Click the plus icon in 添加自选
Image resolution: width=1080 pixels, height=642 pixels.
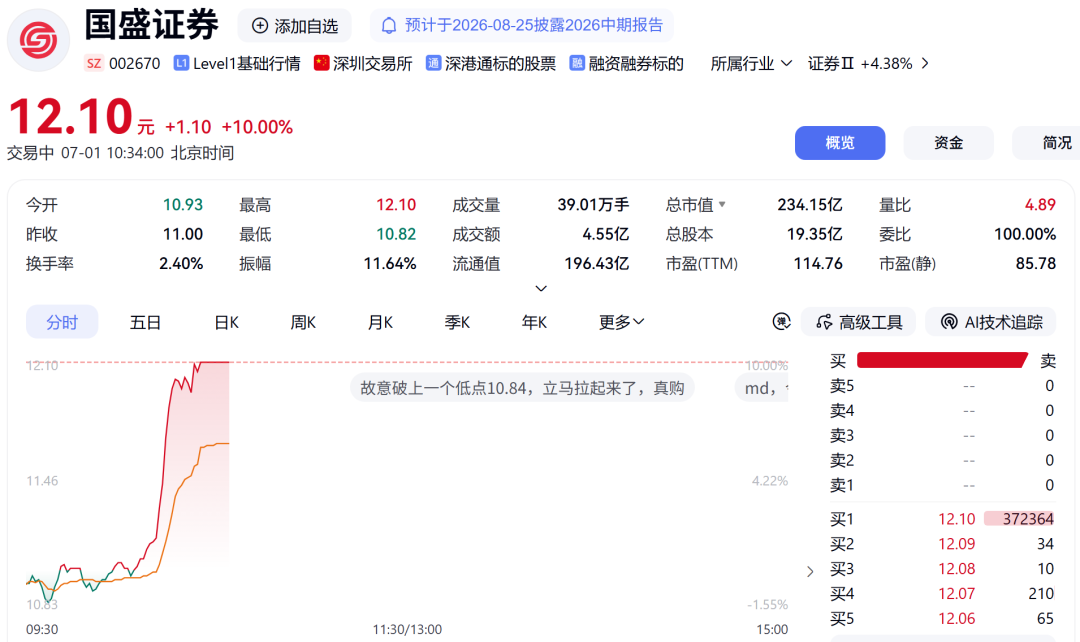click(x=260, y=26)
